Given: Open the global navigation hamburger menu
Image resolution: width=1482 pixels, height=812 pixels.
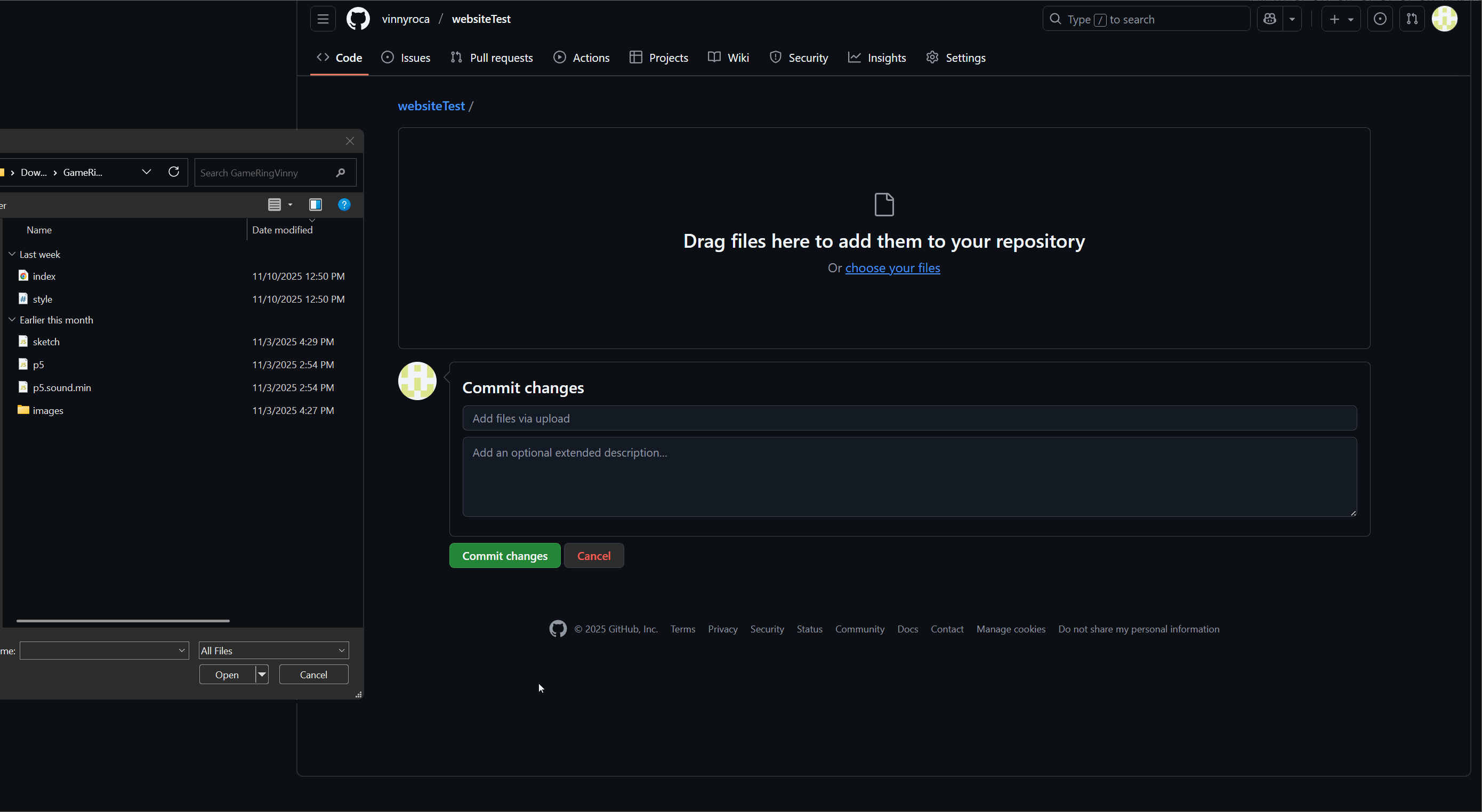Looking at the screenshot, I should 322,19.
